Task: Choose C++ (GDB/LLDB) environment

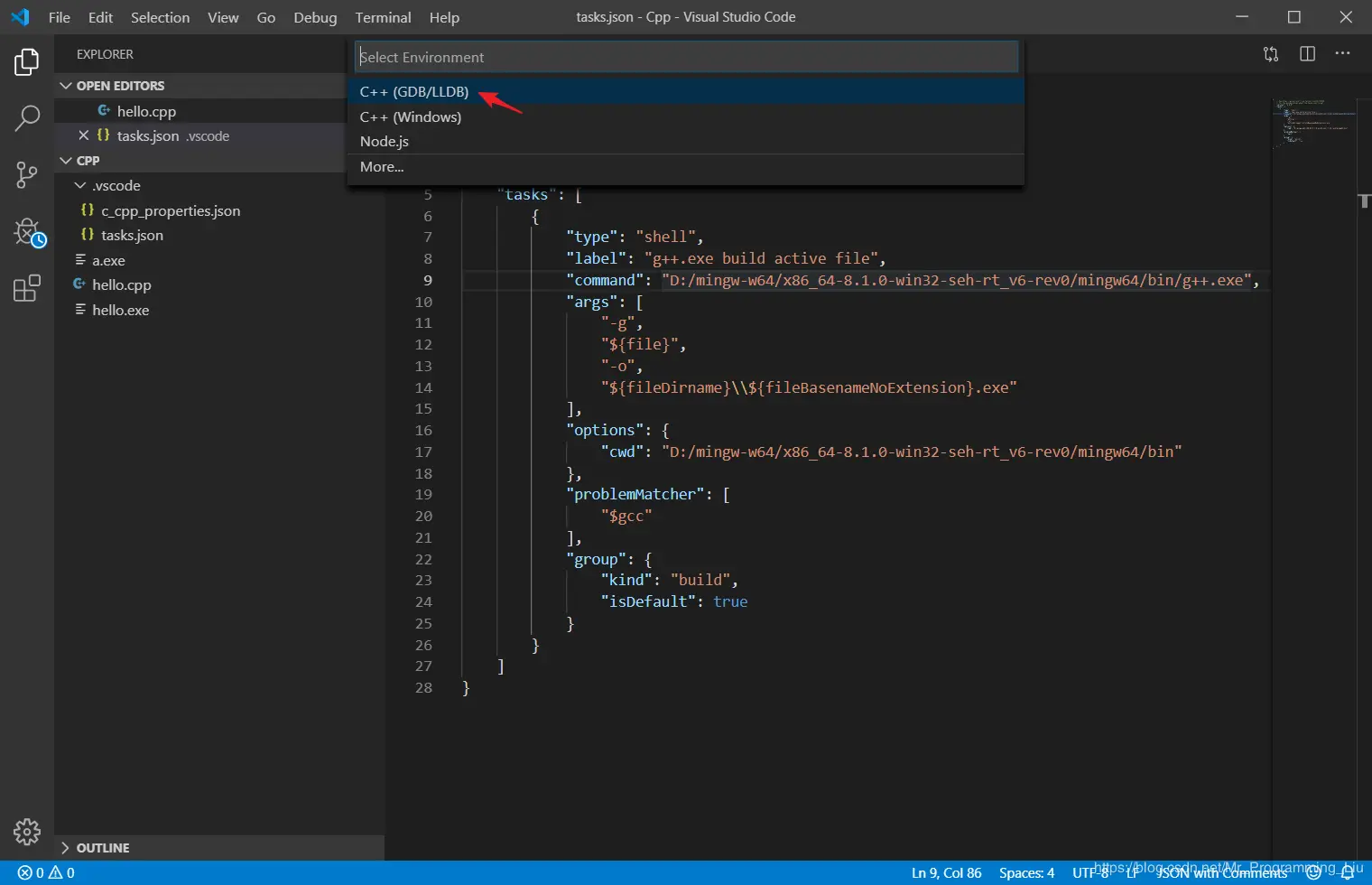Action: [x=686, y=91]
